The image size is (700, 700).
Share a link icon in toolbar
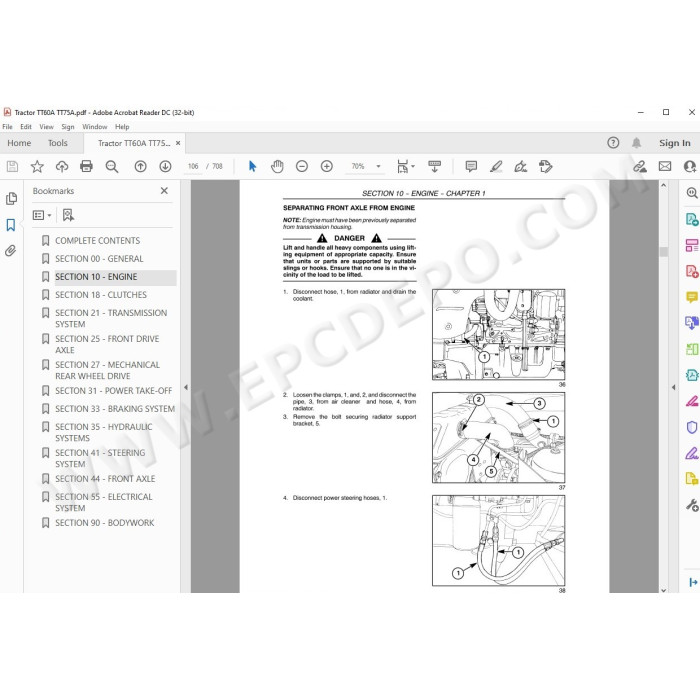[640, 167]
